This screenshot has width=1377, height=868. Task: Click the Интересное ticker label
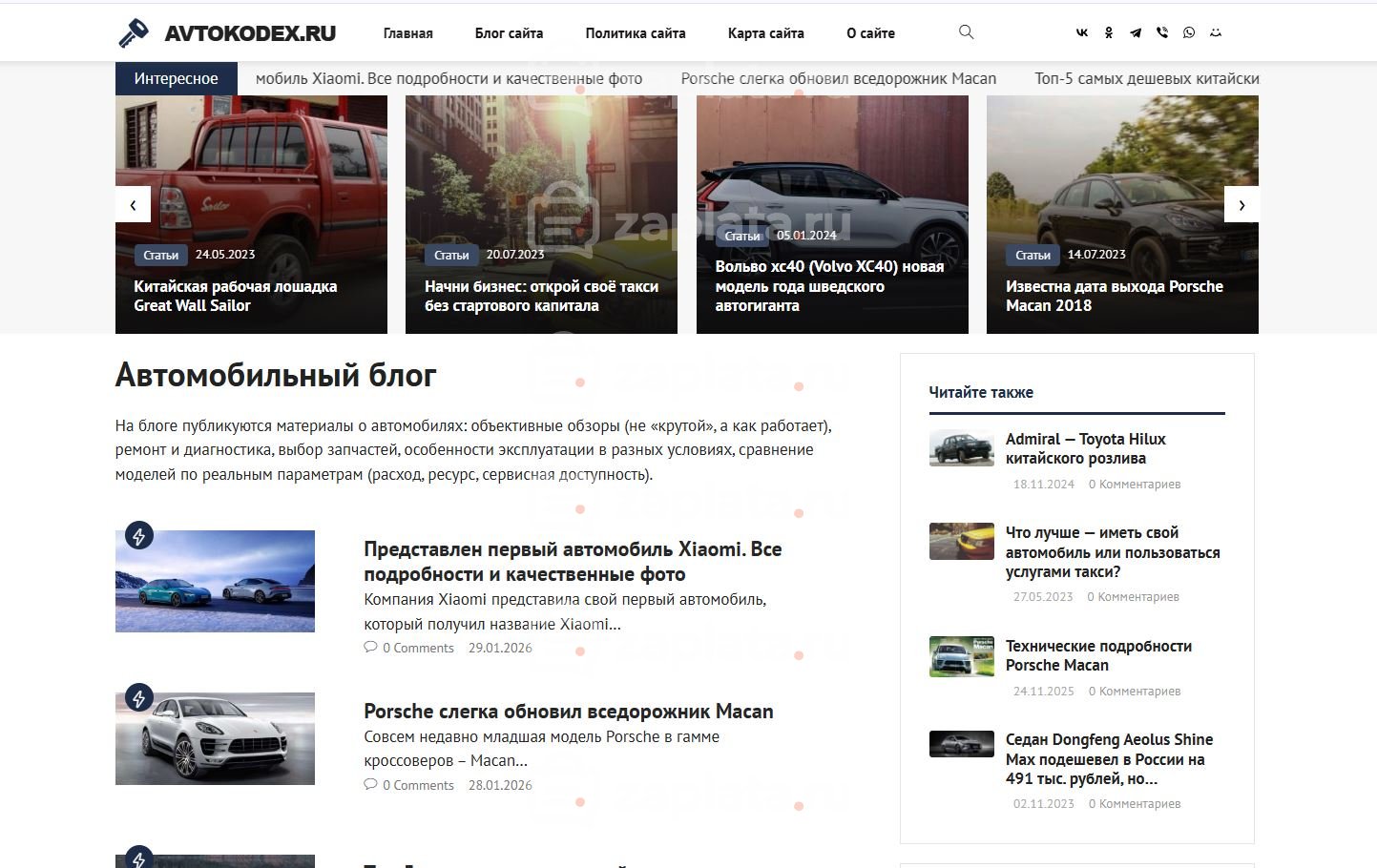(x=176, y=78)
